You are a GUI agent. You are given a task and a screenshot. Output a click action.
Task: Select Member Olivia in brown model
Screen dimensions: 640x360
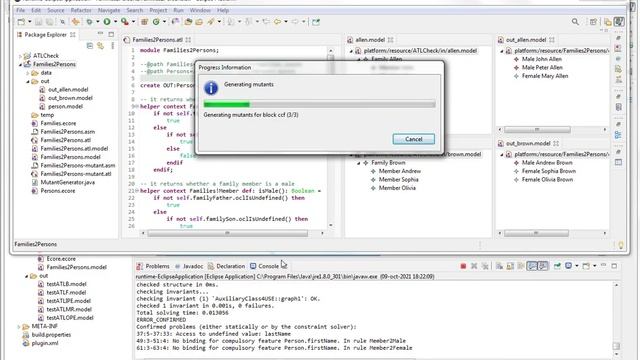coord(397,188)
